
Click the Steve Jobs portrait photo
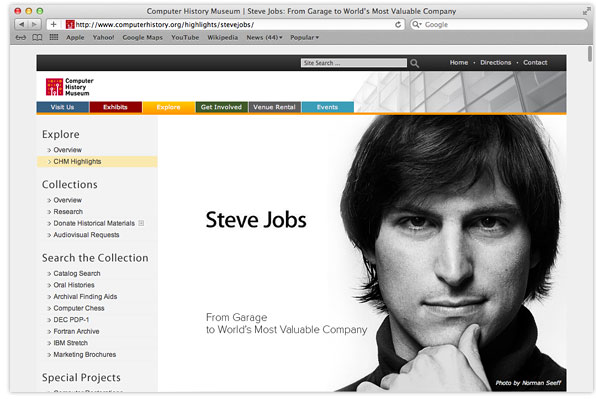[x=452, y=253]
